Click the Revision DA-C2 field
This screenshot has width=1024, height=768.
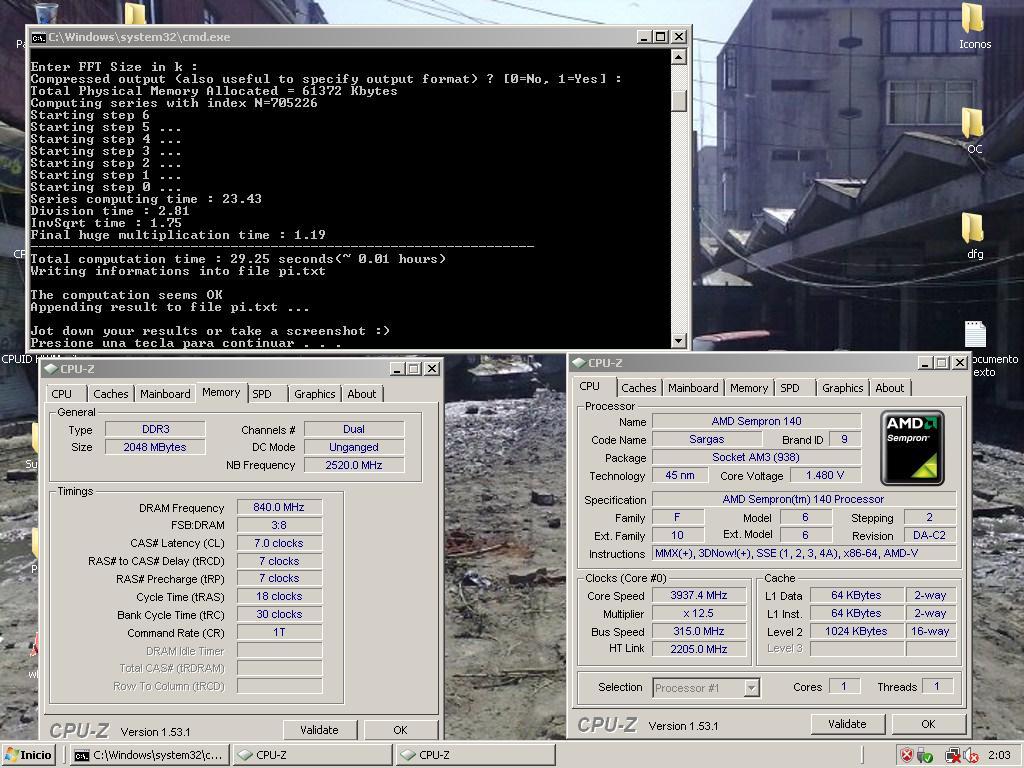[929, 535]
